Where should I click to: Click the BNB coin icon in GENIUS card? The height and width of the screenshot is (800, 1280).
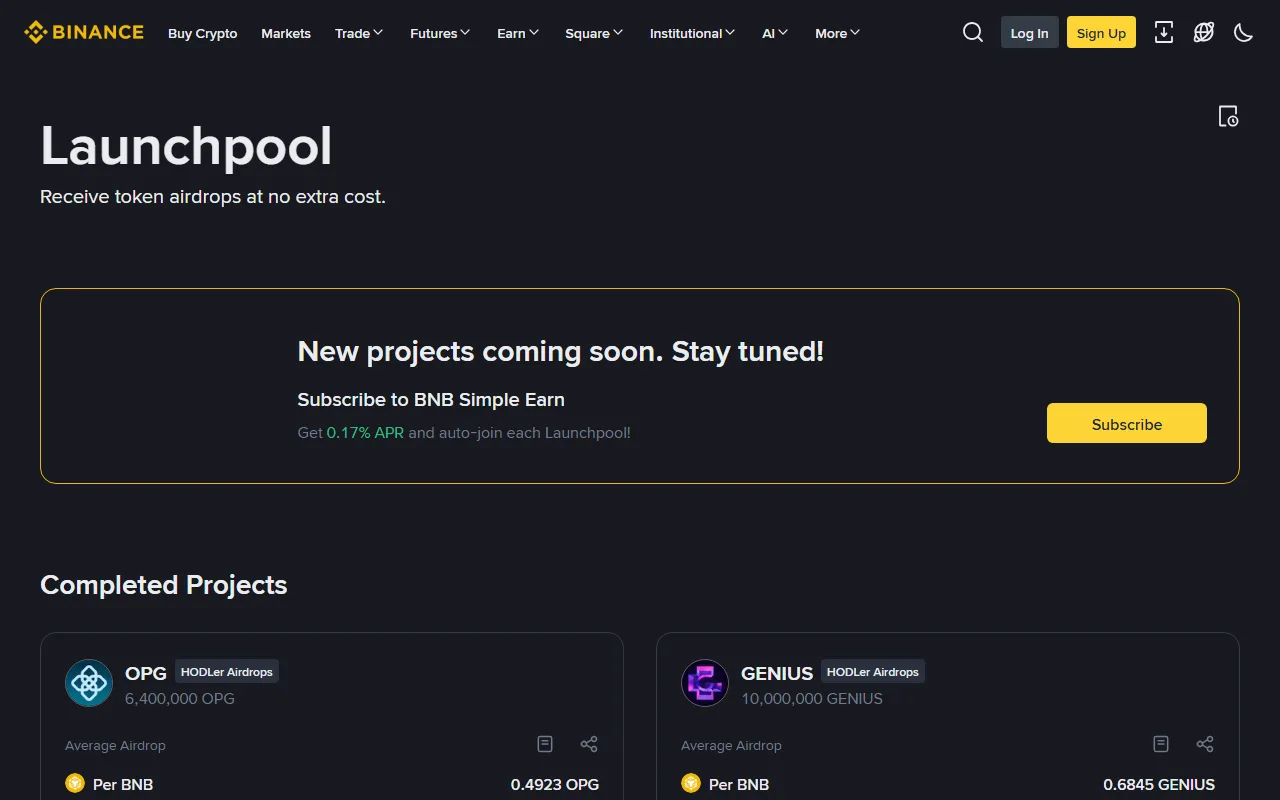(x=691, y=783)
